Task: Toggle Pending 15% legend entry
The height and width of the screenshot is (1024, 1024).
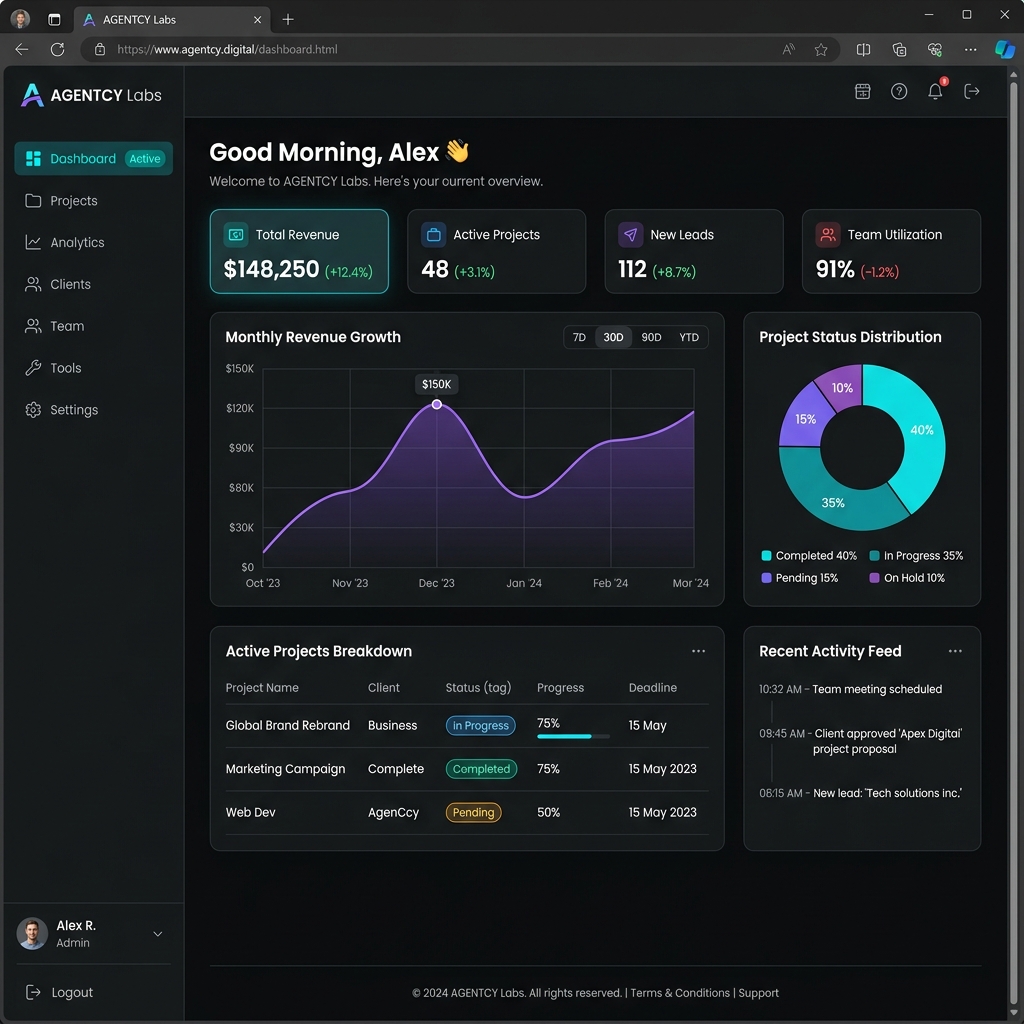Action: (799, 578)
